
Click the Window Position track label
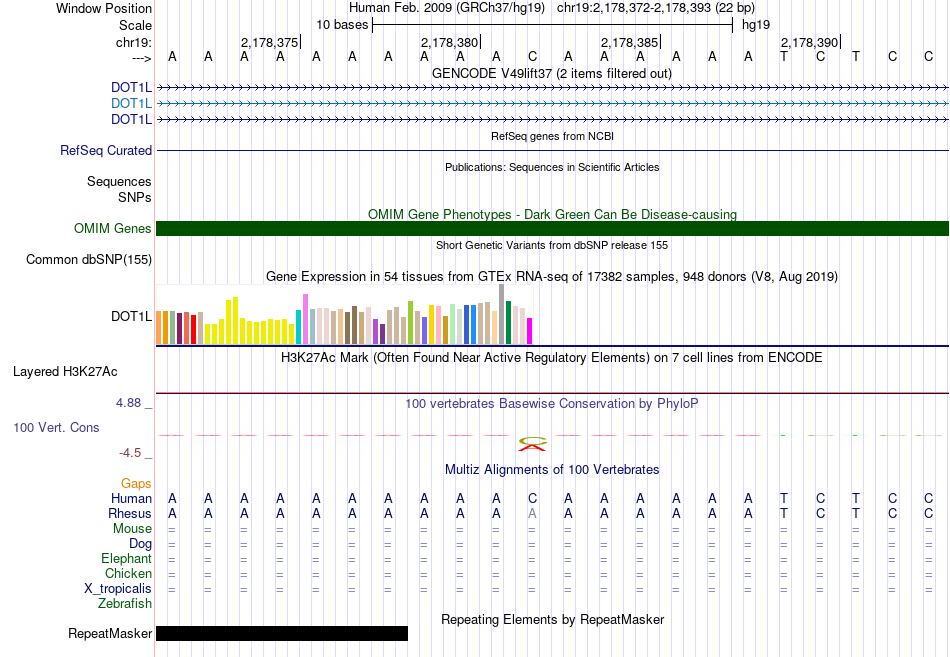tap(104, 8)
